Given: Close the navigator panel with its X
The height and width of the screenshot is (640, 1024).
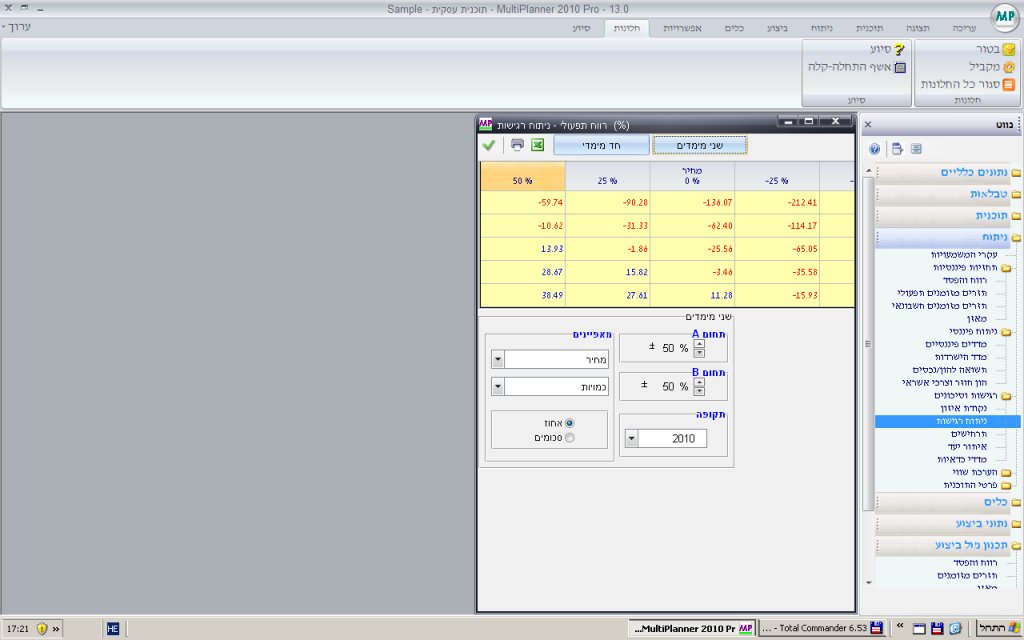Looking at the screenshot, I should 868,124.
